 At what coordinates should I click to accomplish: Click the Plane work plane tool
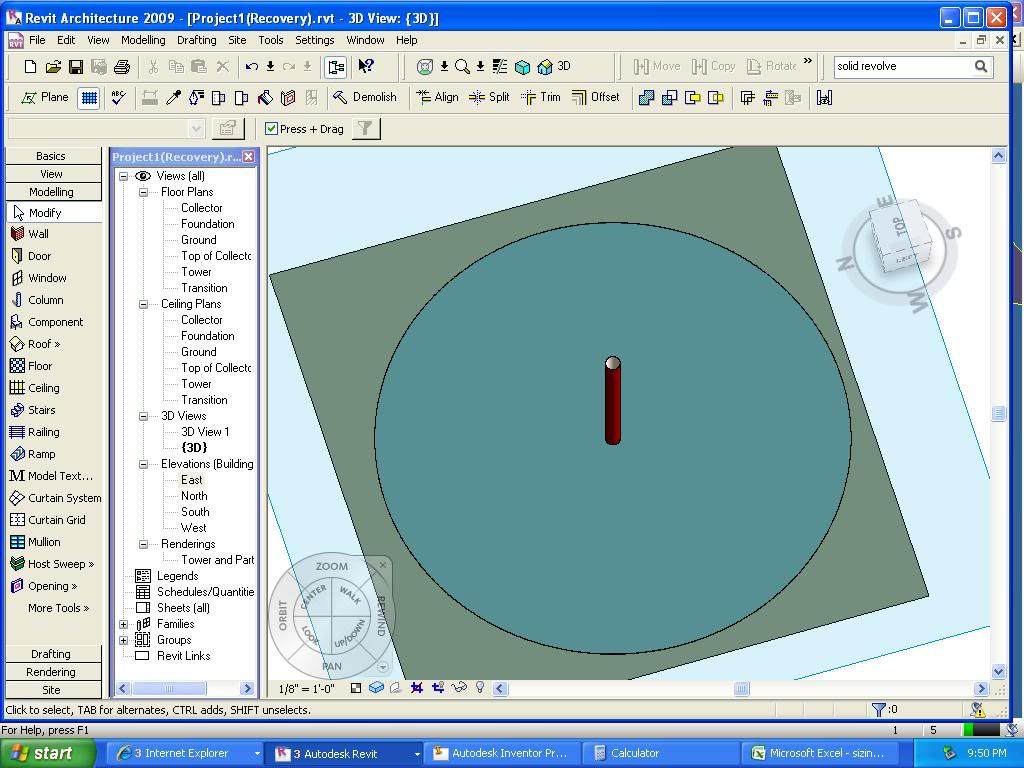[45, 97]
